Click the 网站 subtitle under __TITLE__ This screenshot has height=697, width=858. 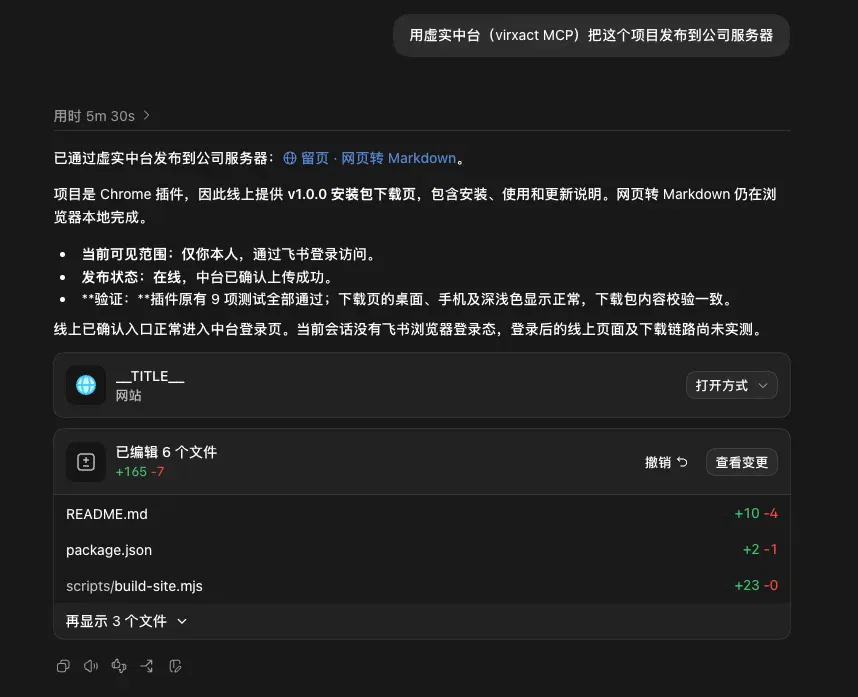pos(129,395)
